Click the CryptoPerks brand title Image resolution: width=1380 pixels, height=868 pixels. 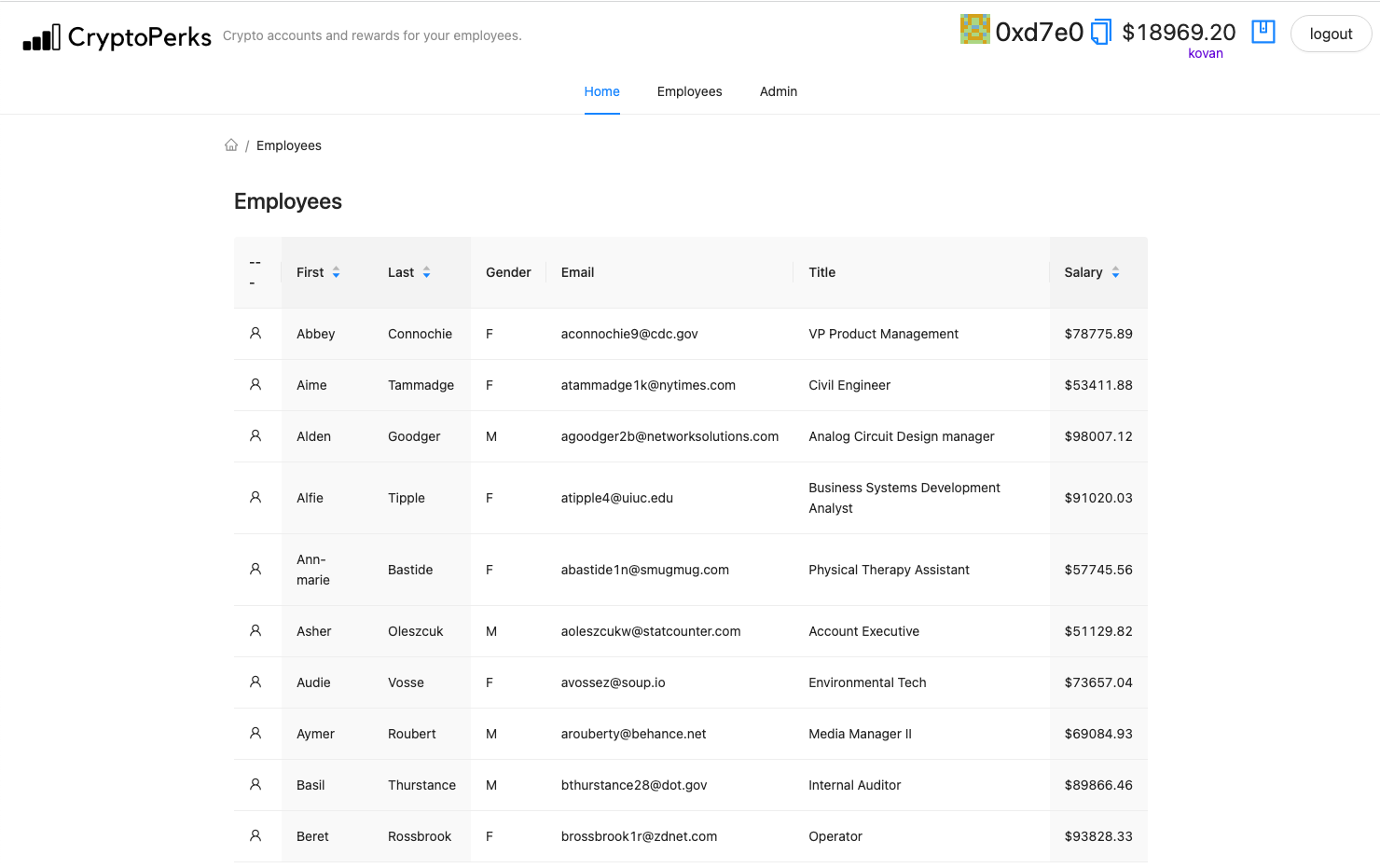140,37
